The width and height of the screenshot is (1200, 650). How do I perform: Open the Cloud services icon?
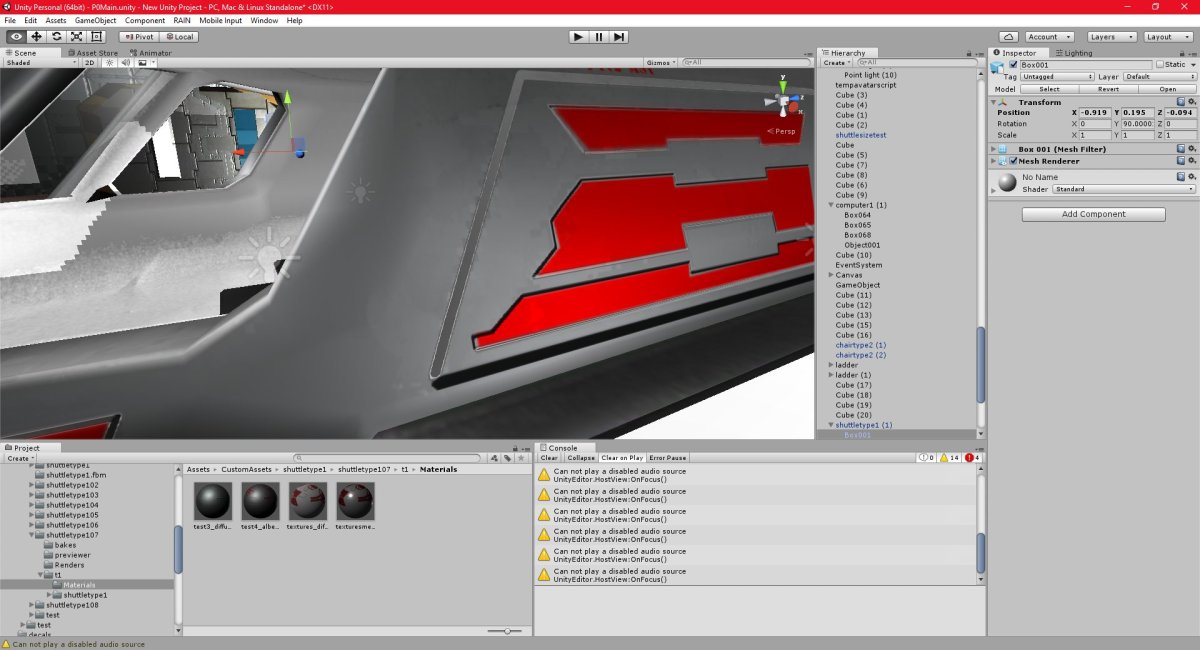coord(1008,36)
